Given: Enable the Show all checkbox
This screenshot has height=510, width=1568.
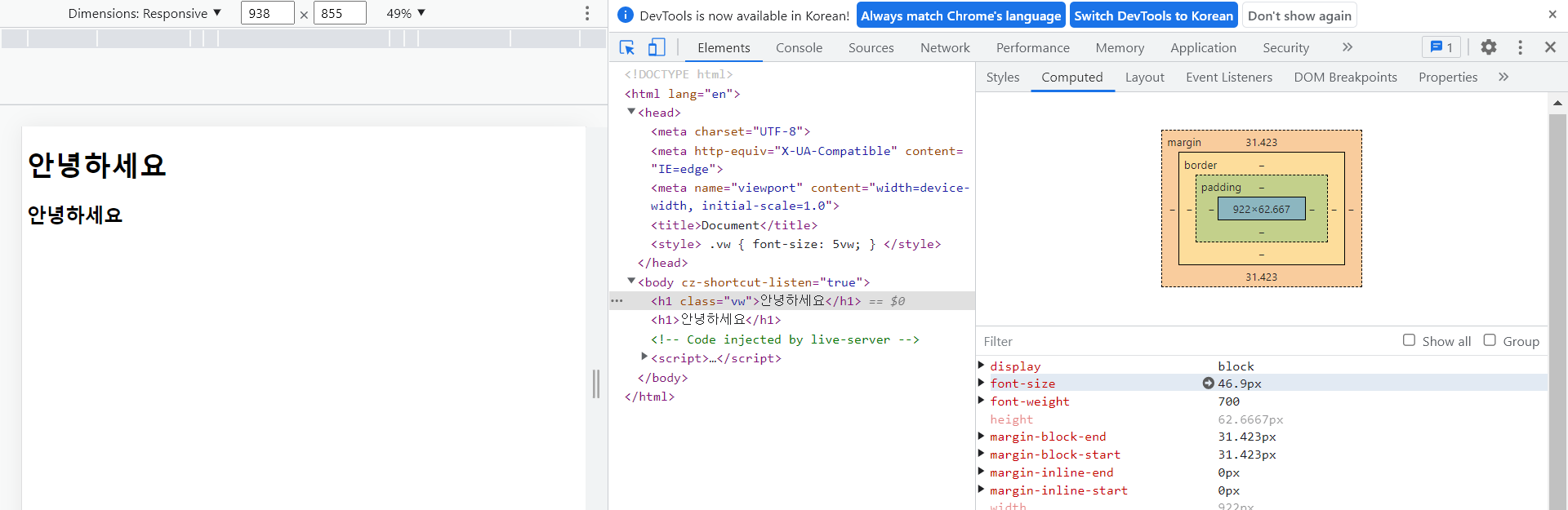Looking at the screenshot, I should [1409, 340].
